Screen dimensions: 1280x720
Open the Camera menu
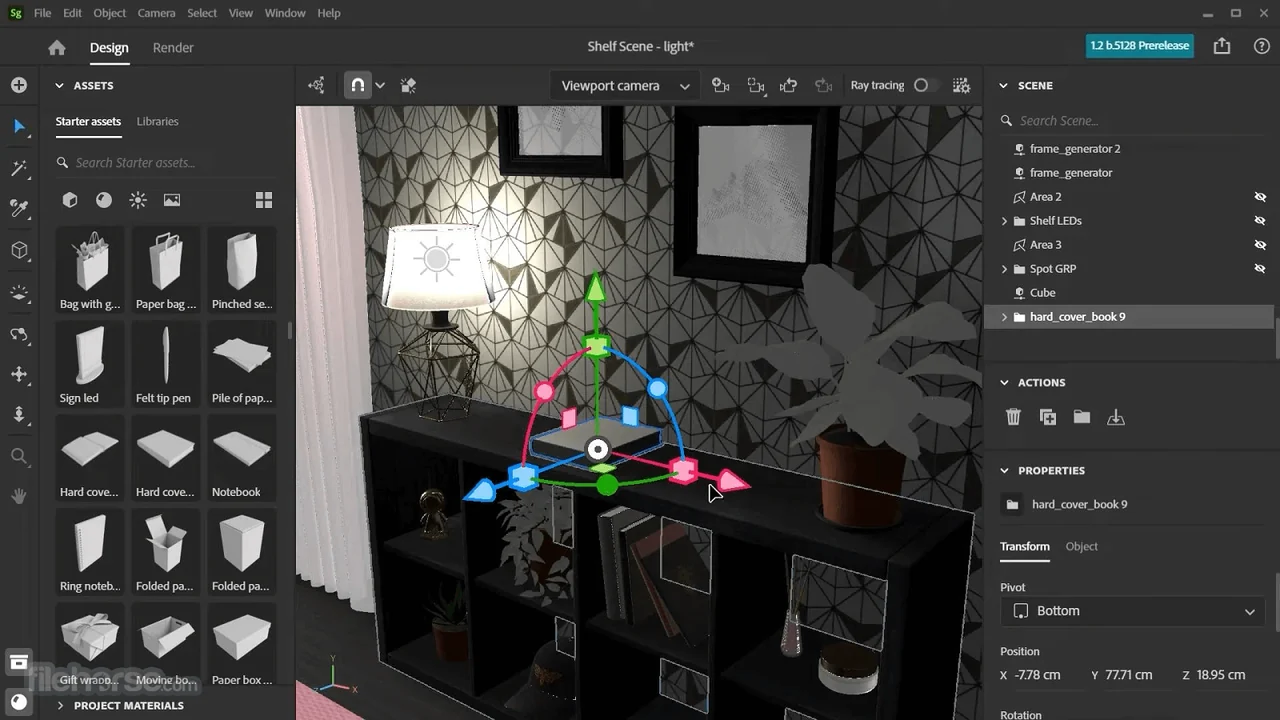(x=156, y=13)
